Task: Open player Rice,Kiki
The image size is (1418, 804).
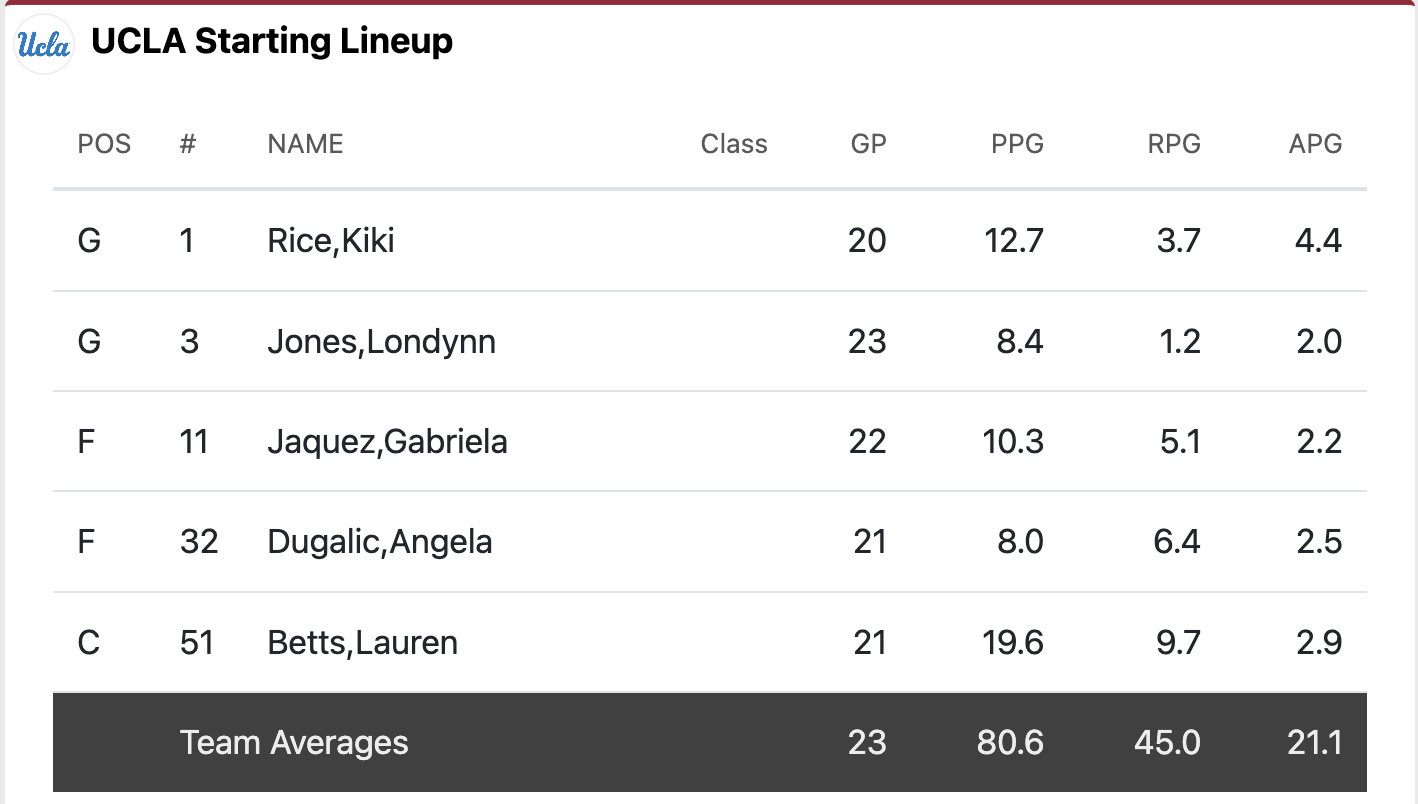Action: [x=331, y=241]
